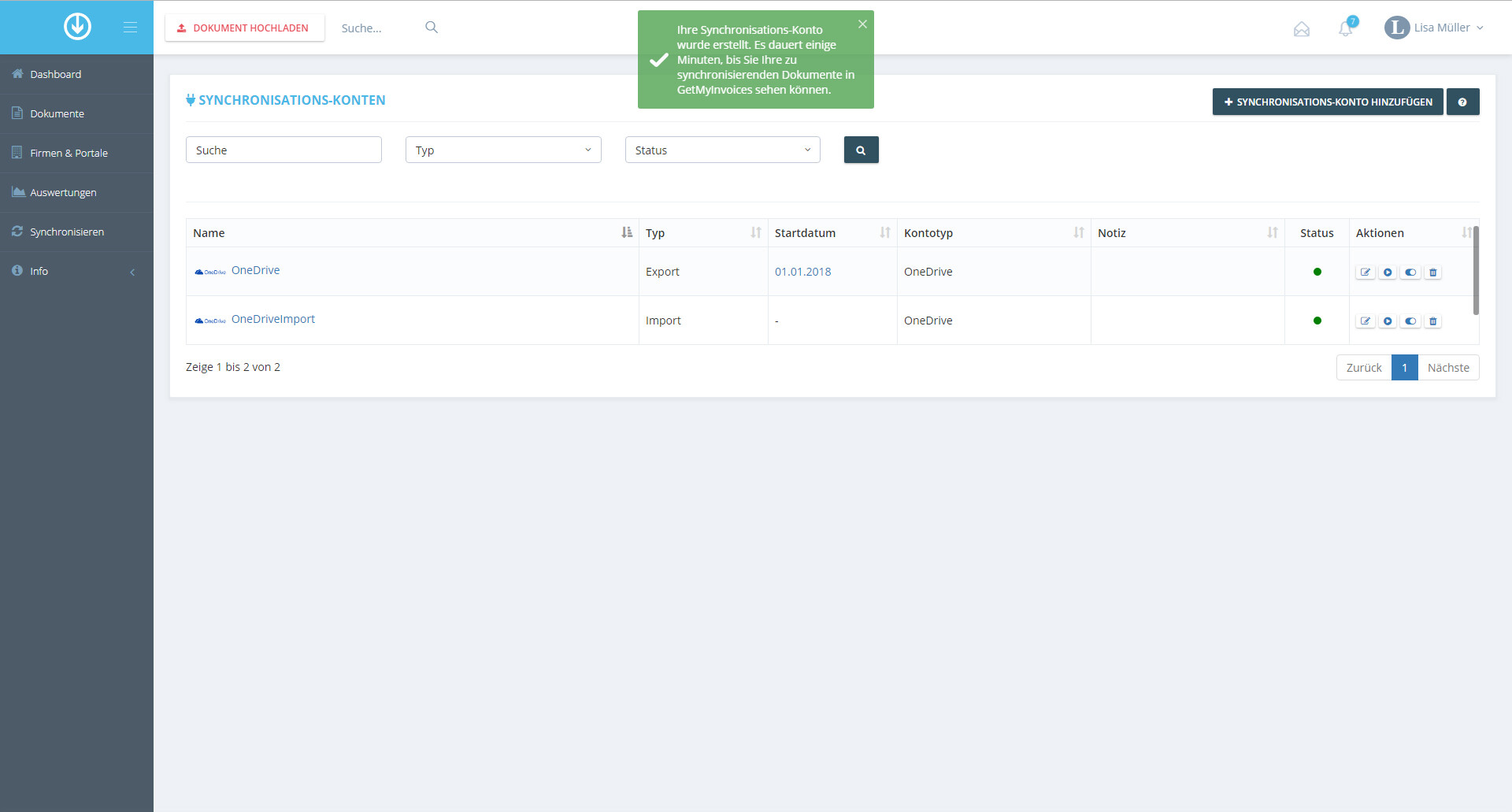Delete the OneDriveImport account
Screen dimensions: 1512x812
[1433, 321]
